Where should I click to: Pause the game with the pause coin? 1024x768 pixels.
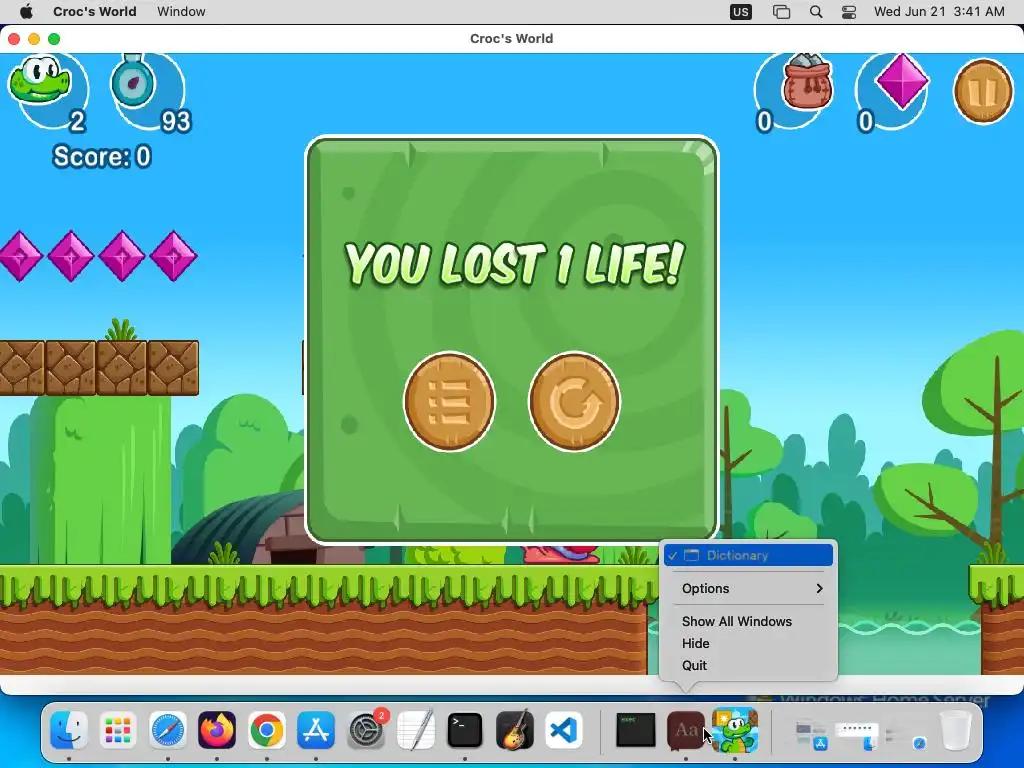click(983, 92)
